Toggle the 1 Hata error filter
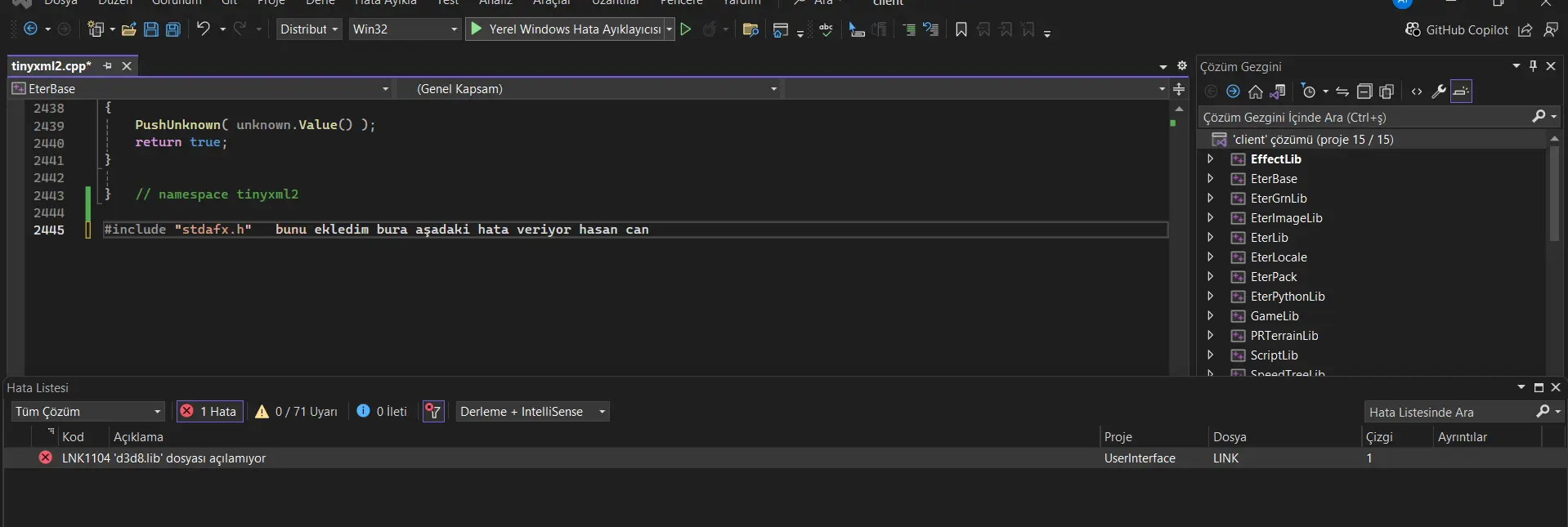The image size is (1568, 527). pyautogui.click(x=209, y=412)
